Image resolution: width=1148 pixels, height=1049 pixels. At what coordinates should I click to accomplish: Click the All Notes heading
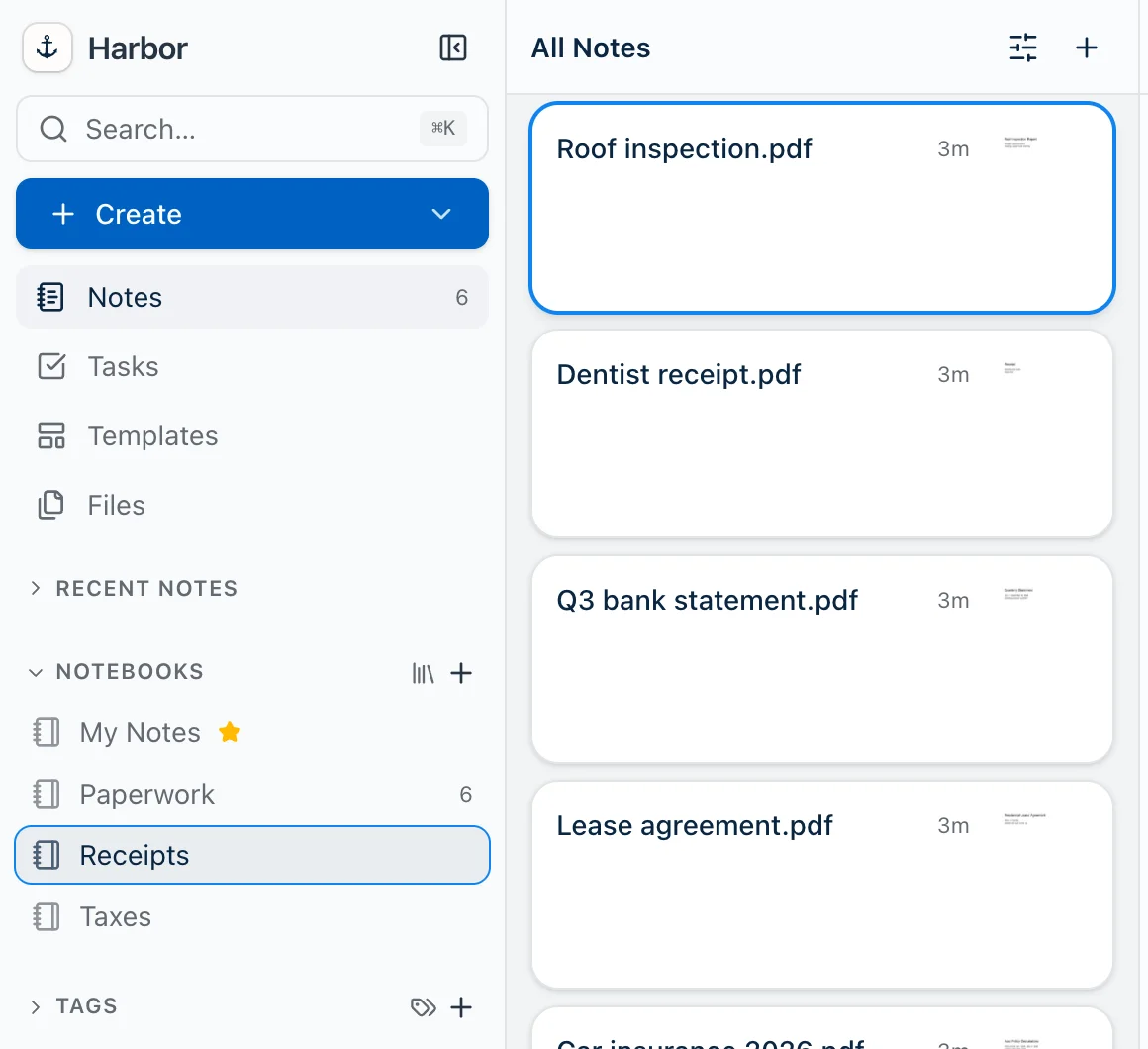pyautogui.click(x=590, y=48)
